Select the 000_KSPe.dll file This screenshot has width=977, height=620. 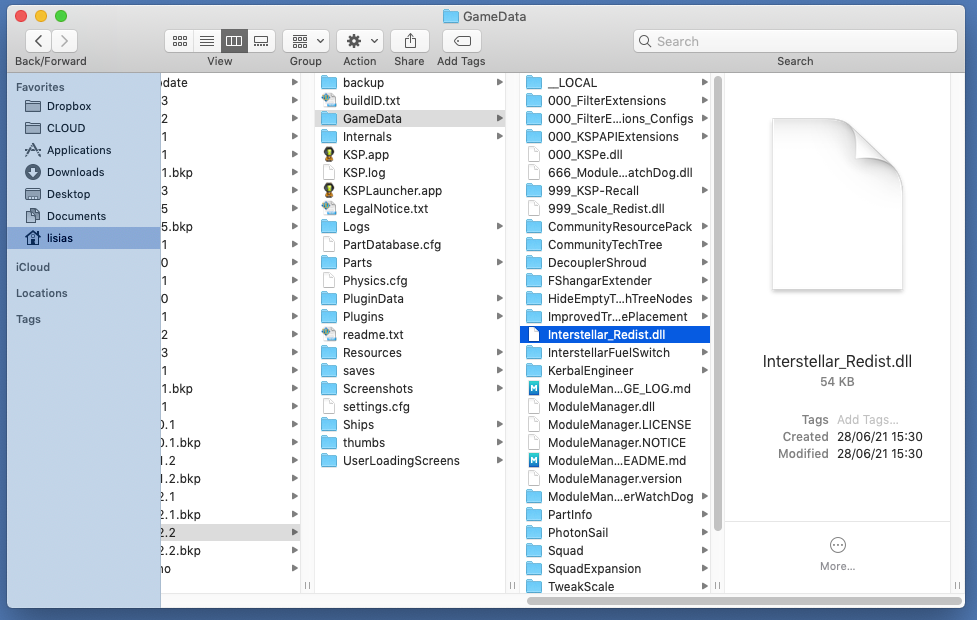pyautogui.click(x=614, y=155)
